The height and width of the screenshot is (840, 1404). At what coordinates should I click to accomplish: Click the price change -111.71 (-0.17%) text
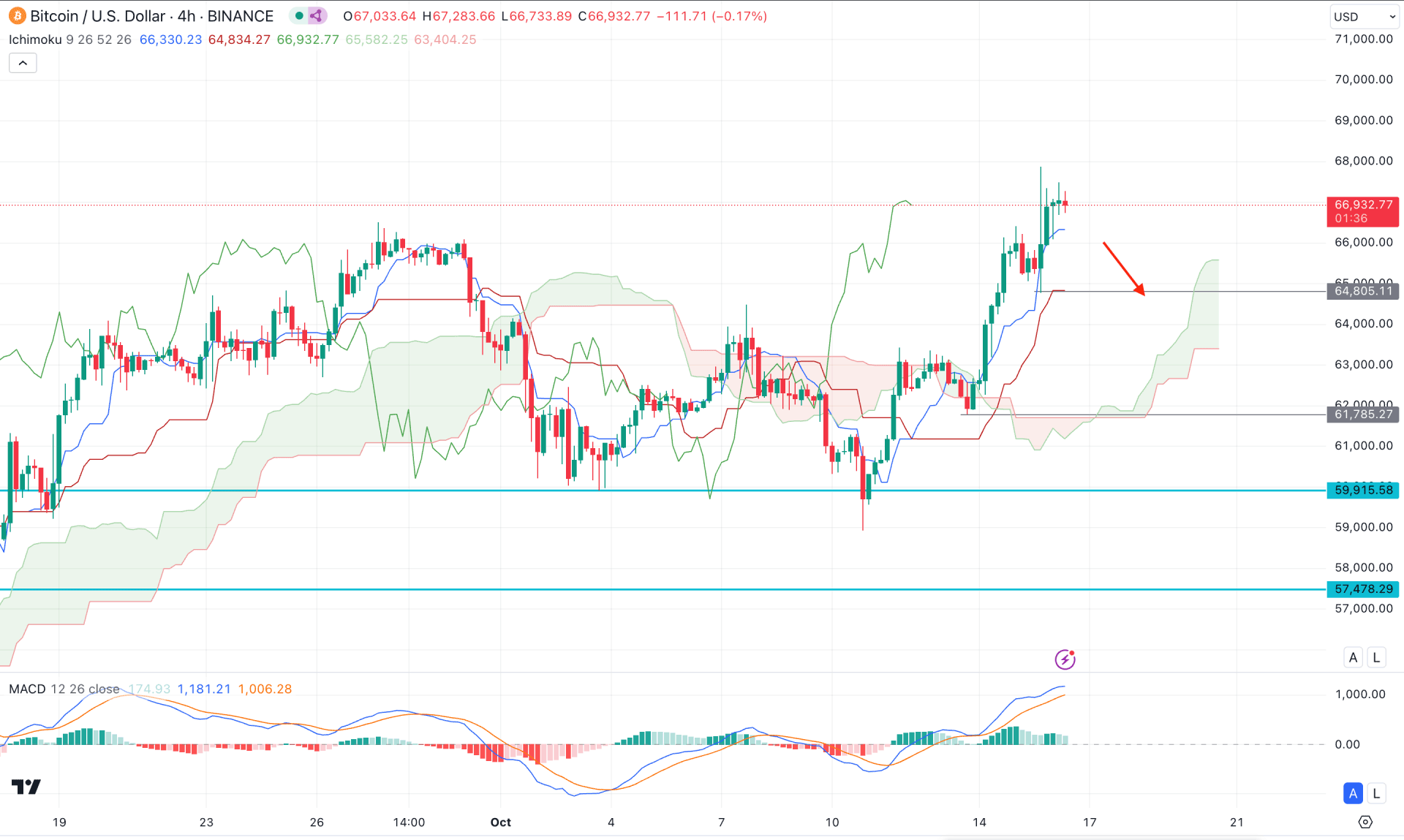[x=712, y=16]
